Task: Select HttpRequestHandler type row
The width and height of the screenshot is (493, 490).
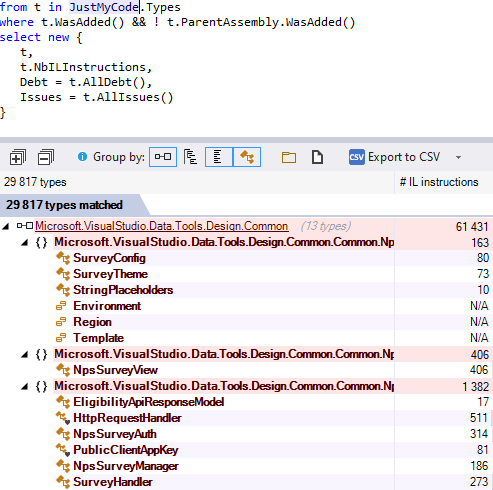Action: 246,418
